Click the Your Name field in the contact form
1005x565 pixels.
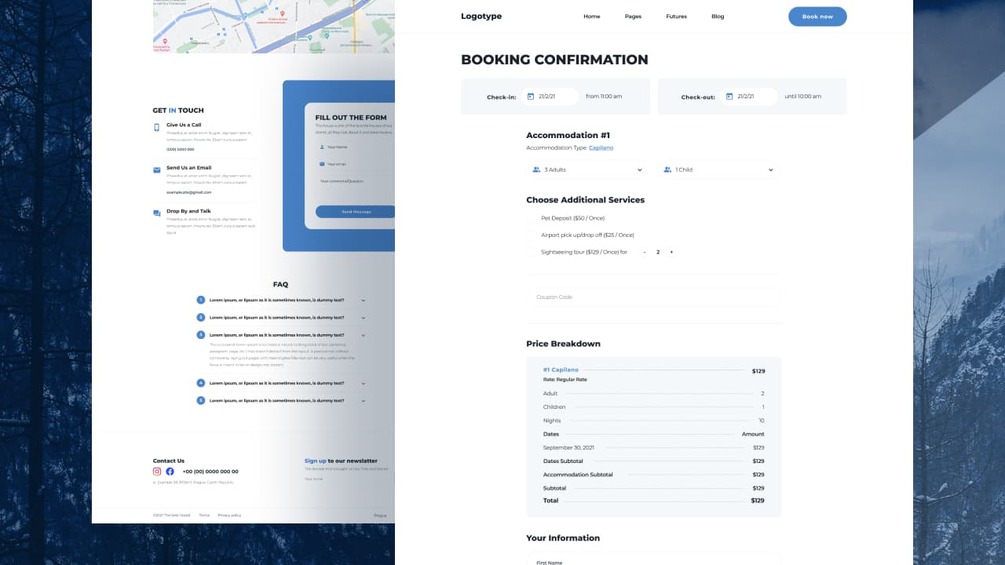point(355,147)
